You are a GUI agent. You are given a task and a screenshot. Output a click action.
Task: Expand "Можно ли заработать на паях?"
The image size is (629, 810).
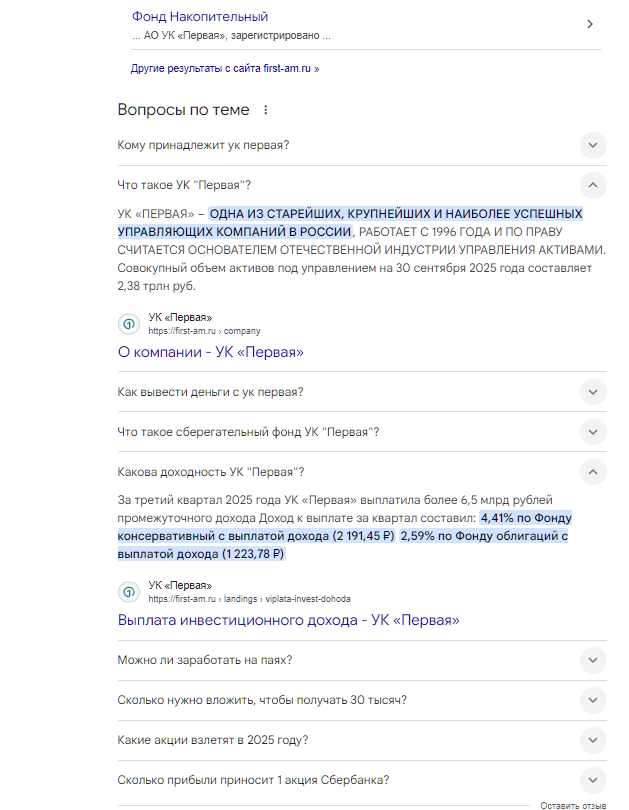click(x=593, y=660)
